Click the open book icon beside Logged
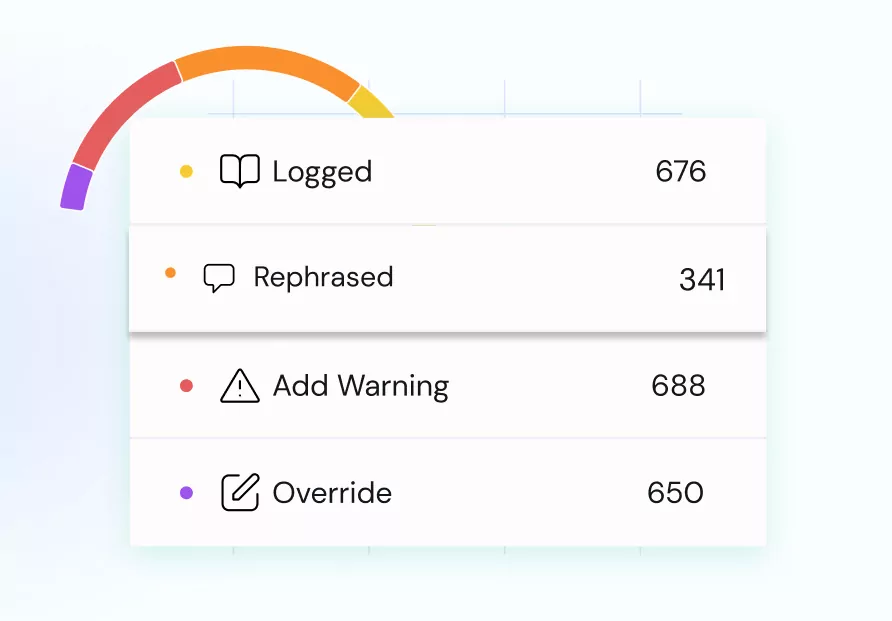The height and width of the screenshot is (621, 892). (x=240, y=171)
